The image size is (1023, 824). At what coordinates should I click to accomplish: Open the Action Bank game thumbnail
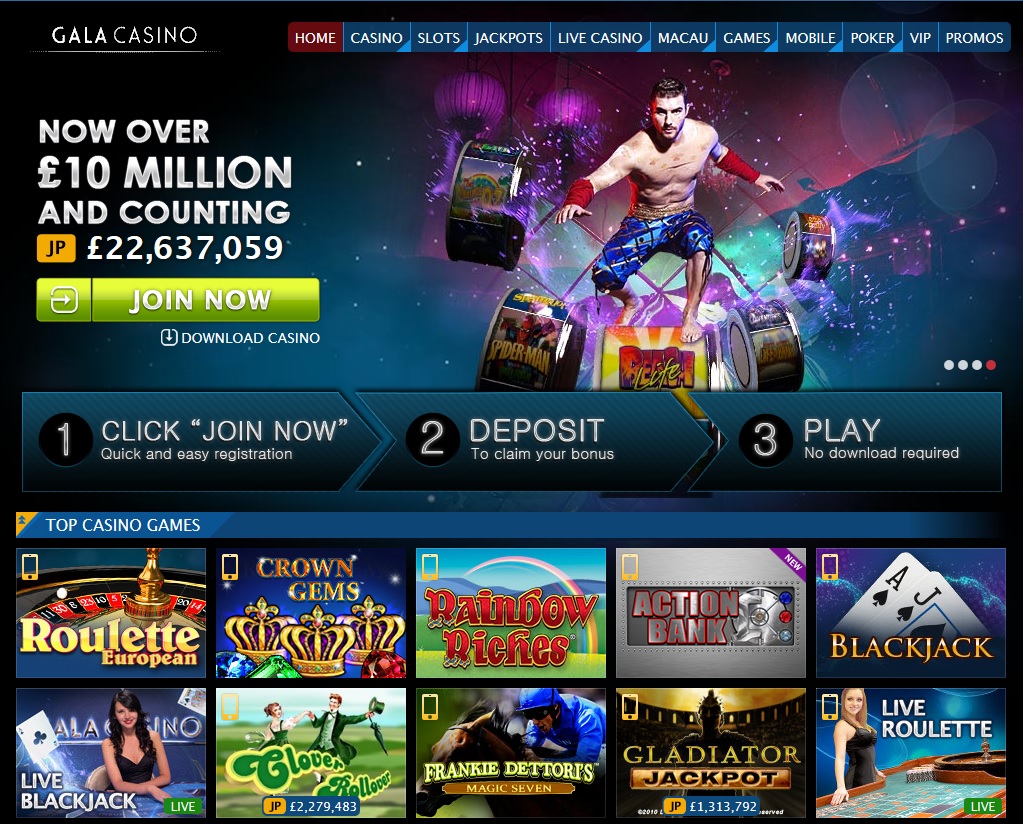click(x=711, y=613)
